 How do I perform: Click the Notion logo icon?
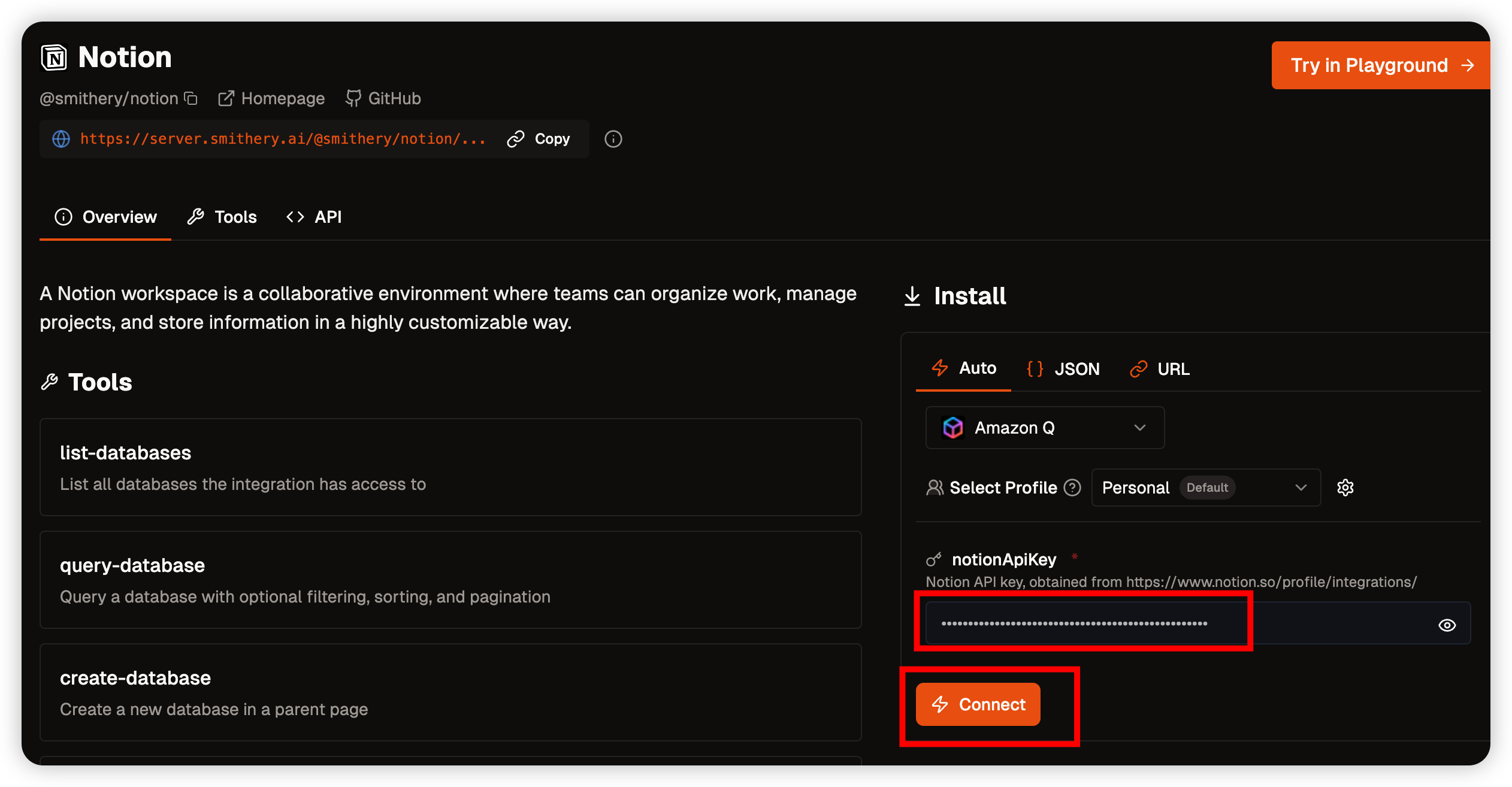pos(54,58)
